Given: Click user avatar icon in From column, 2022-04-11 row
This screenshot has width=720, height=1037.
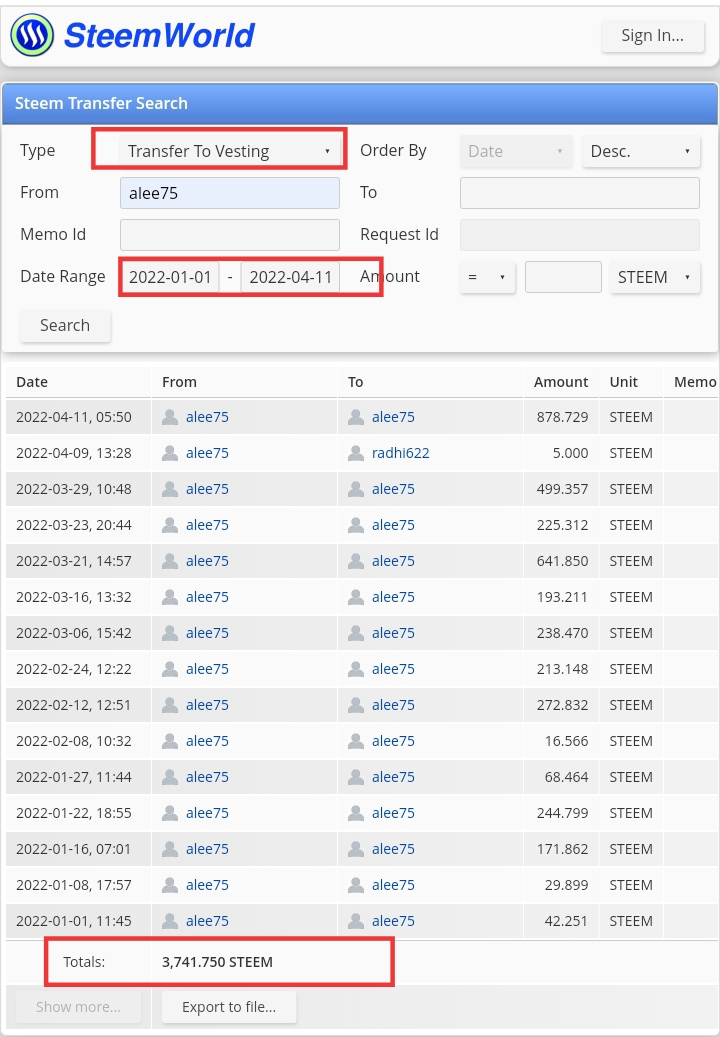Looking at the screenshot, I should click(x=170, y=417).
